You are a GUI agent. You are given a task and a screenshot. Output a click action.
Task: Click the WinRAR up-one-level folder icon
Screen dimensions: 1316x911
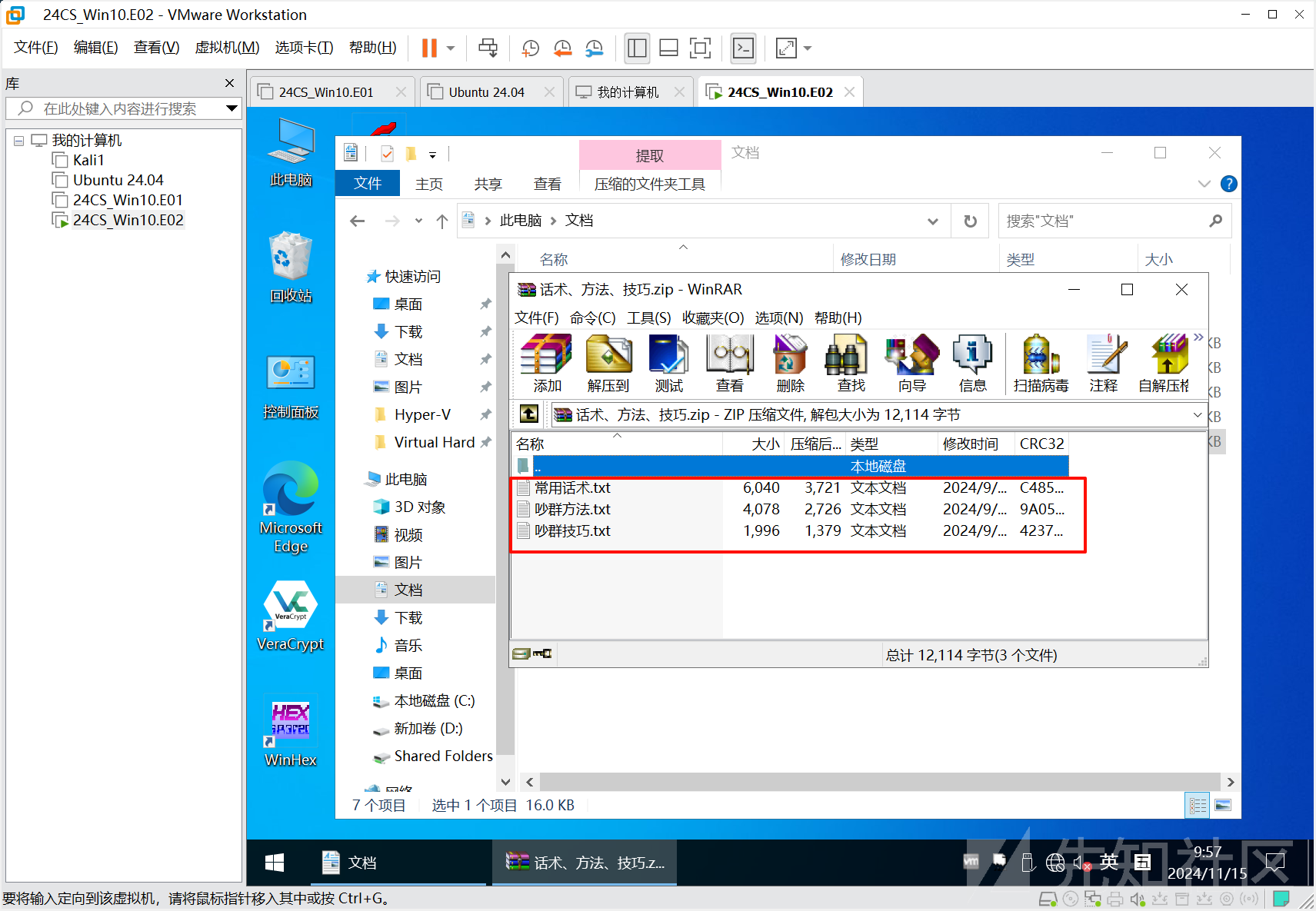click(529, 414)
